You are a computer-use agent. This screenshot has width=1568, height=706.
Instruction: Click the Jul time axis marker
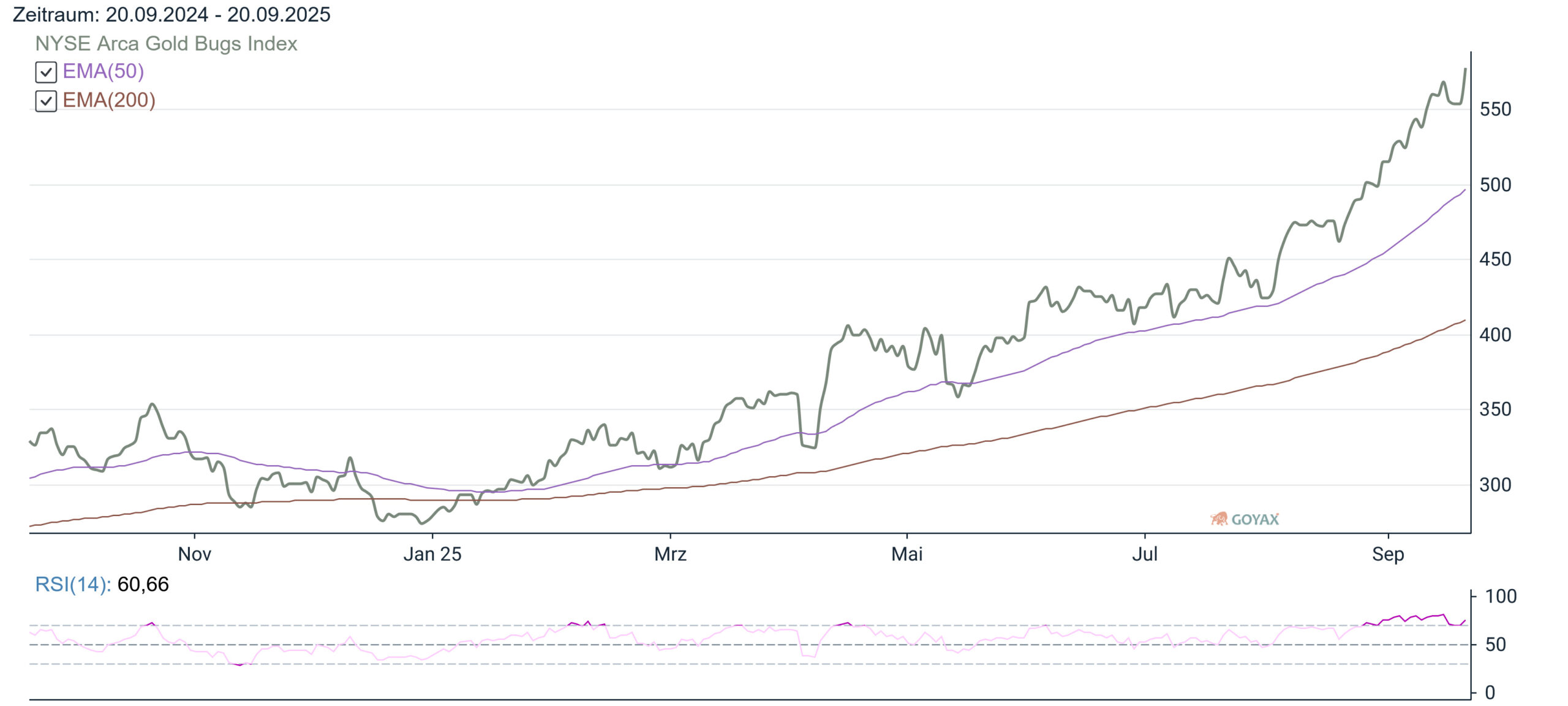point(1144,554)
